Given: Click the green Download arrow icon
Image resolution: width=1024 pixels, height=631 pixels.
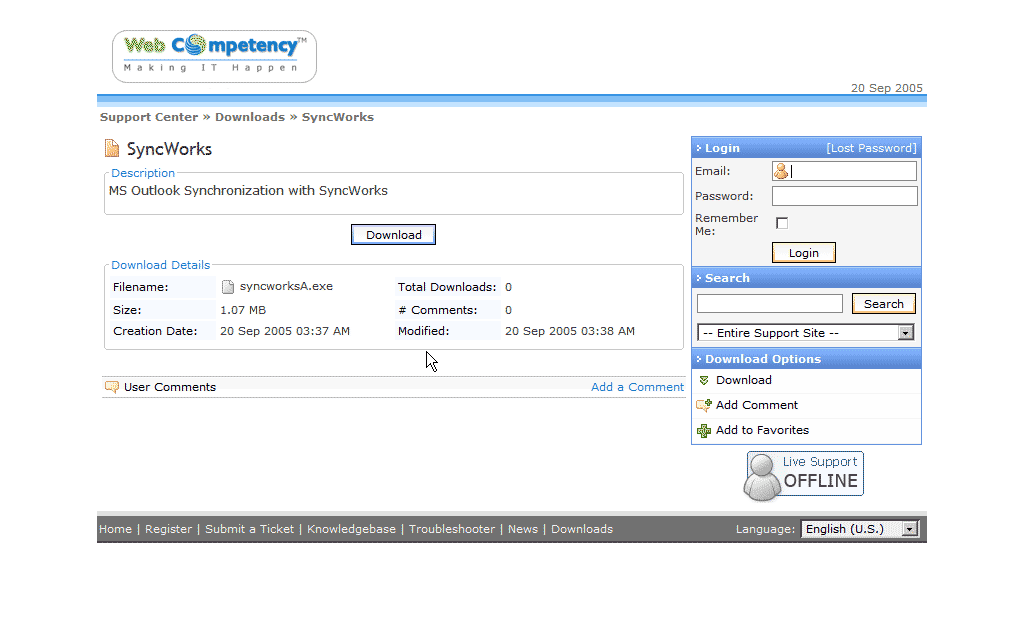Looking at the screenshot, I should 704,380.
